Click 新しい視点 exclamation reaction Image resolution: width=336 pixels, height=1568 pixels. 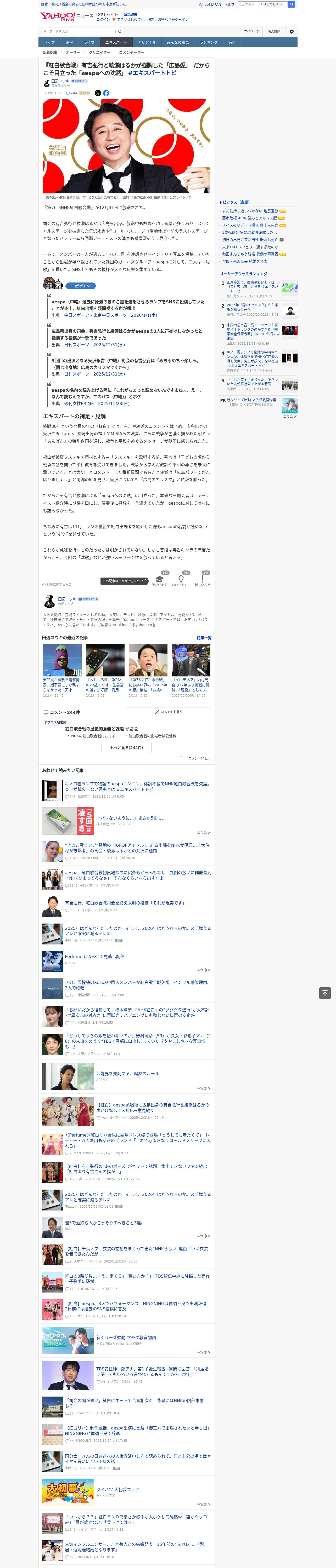point(203,579)
